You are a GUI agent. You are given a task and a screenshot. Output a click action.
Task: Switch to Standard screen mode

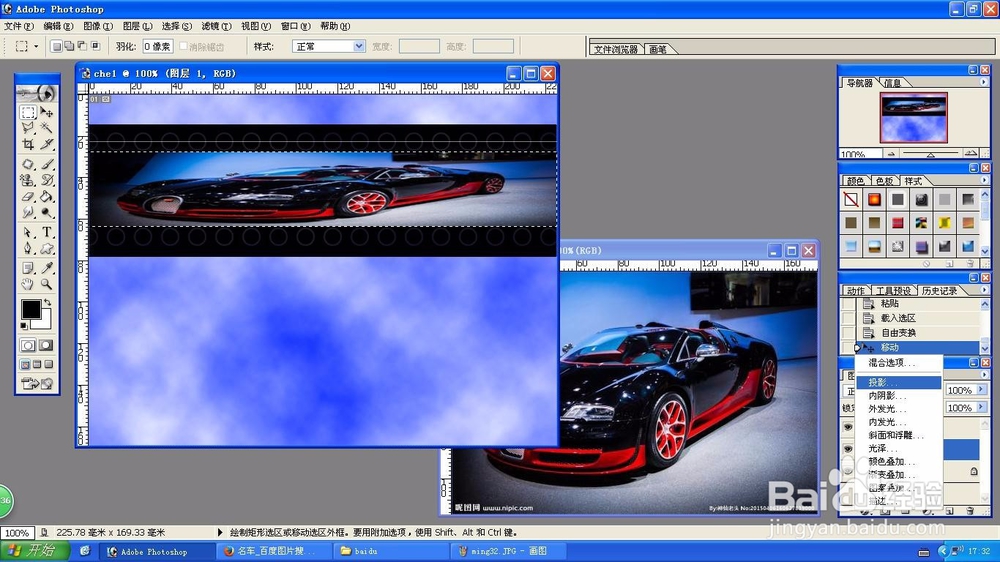[x=25, y=364]
